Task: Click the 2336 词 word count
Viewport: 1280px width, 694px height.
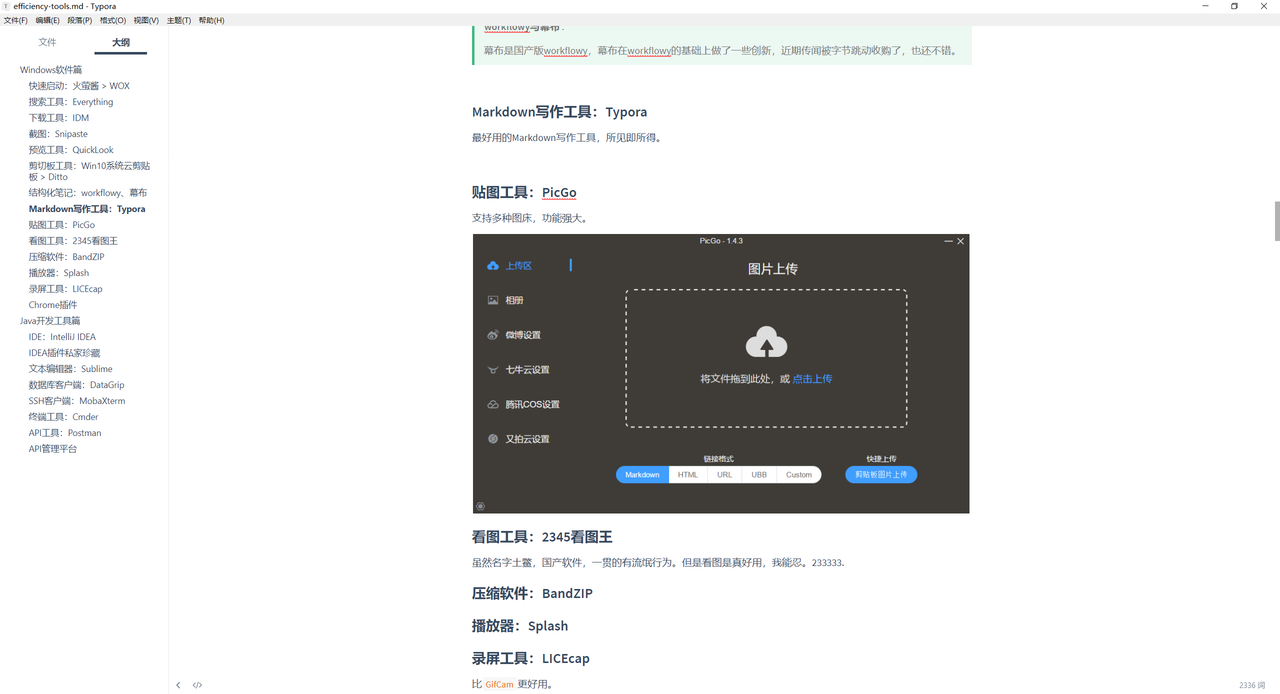Action: tap(1252, 685)
